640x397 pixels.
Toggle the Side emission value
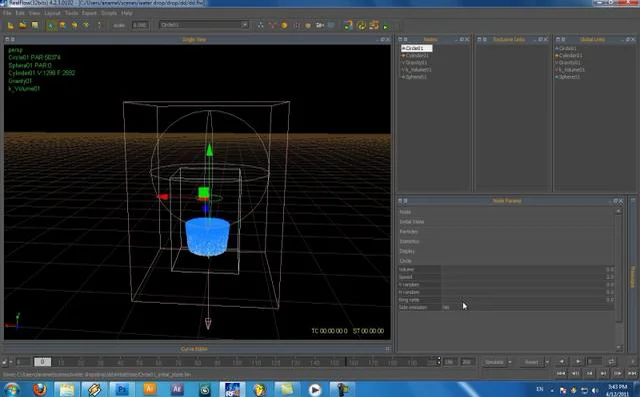pos(528,307)
